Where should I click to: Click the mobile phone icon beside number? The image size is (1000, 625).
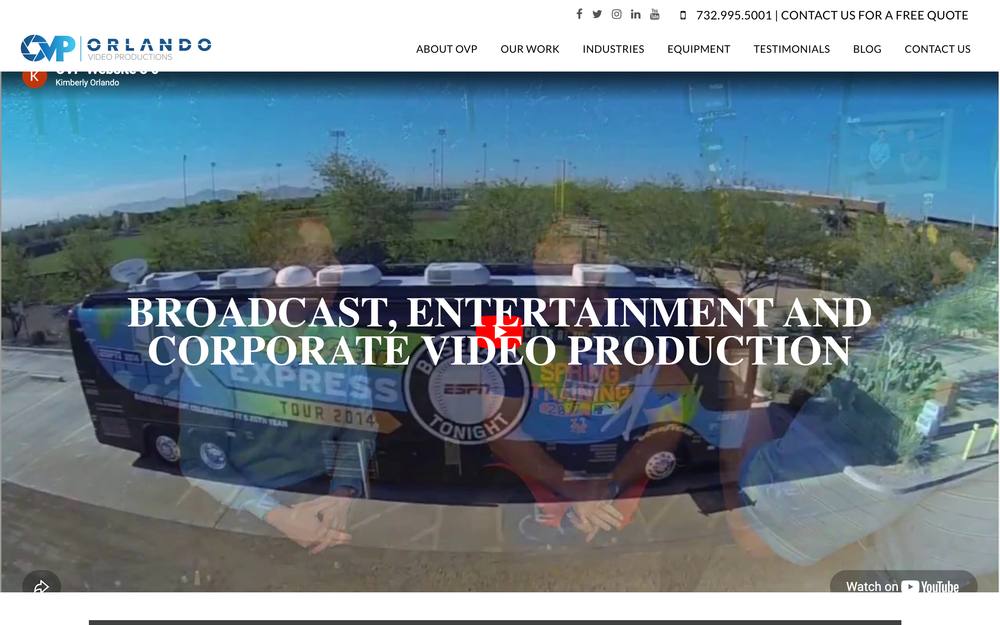683,15
